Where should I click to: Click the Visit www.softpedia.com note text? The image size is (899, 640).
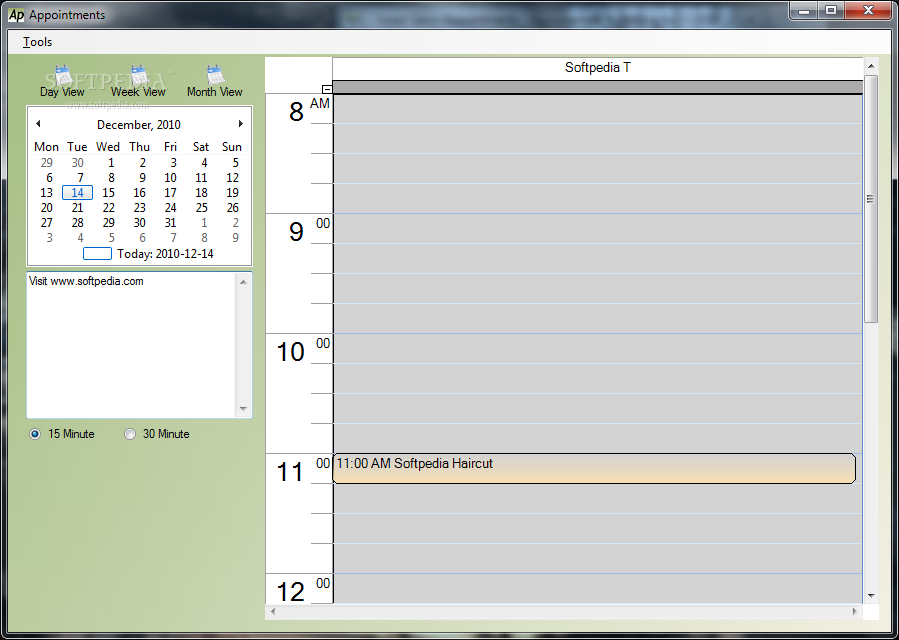click(86, 282)
